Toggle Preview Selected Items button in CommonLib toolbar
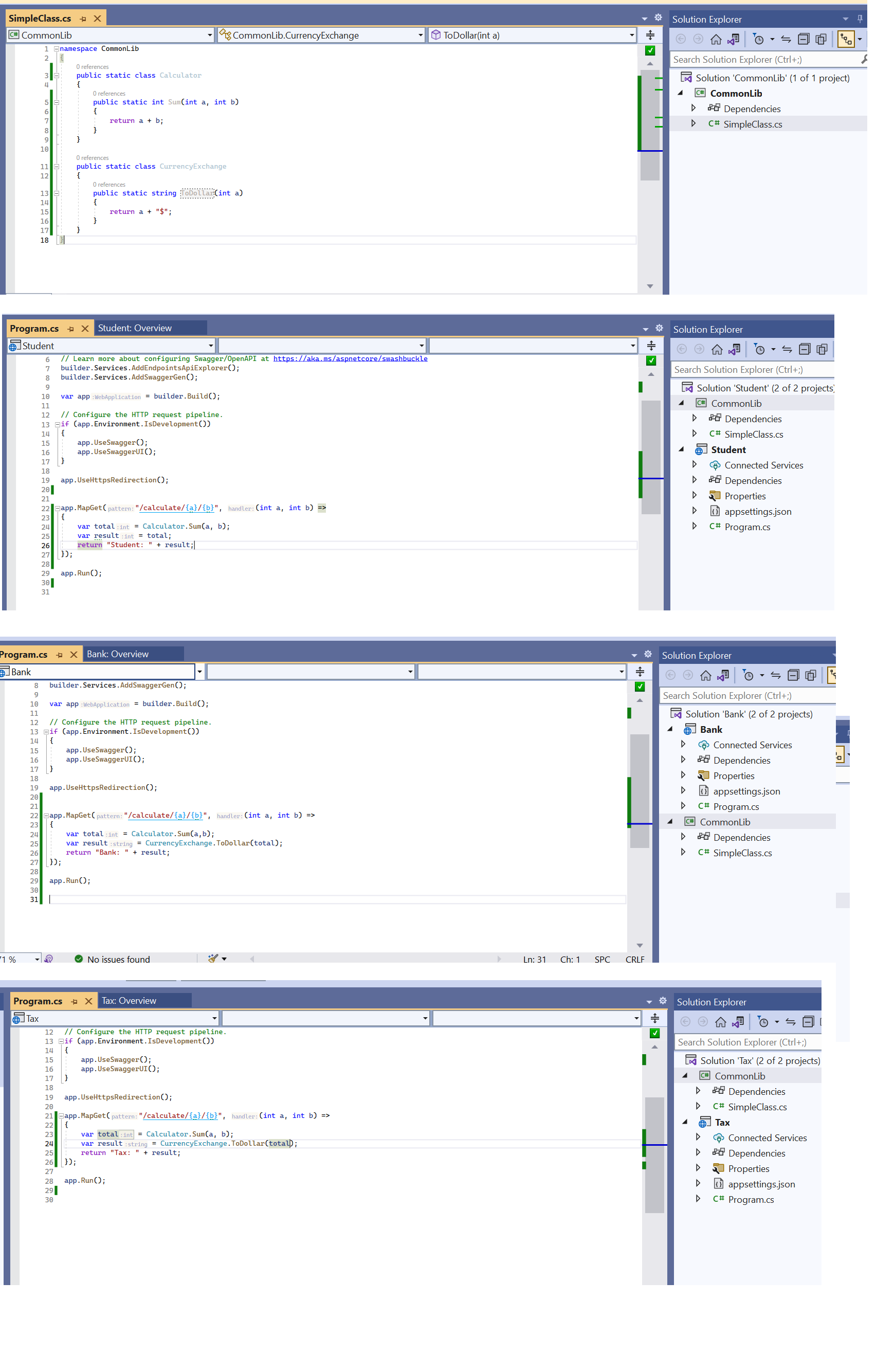876x1372 pixels. coord(846,39)
